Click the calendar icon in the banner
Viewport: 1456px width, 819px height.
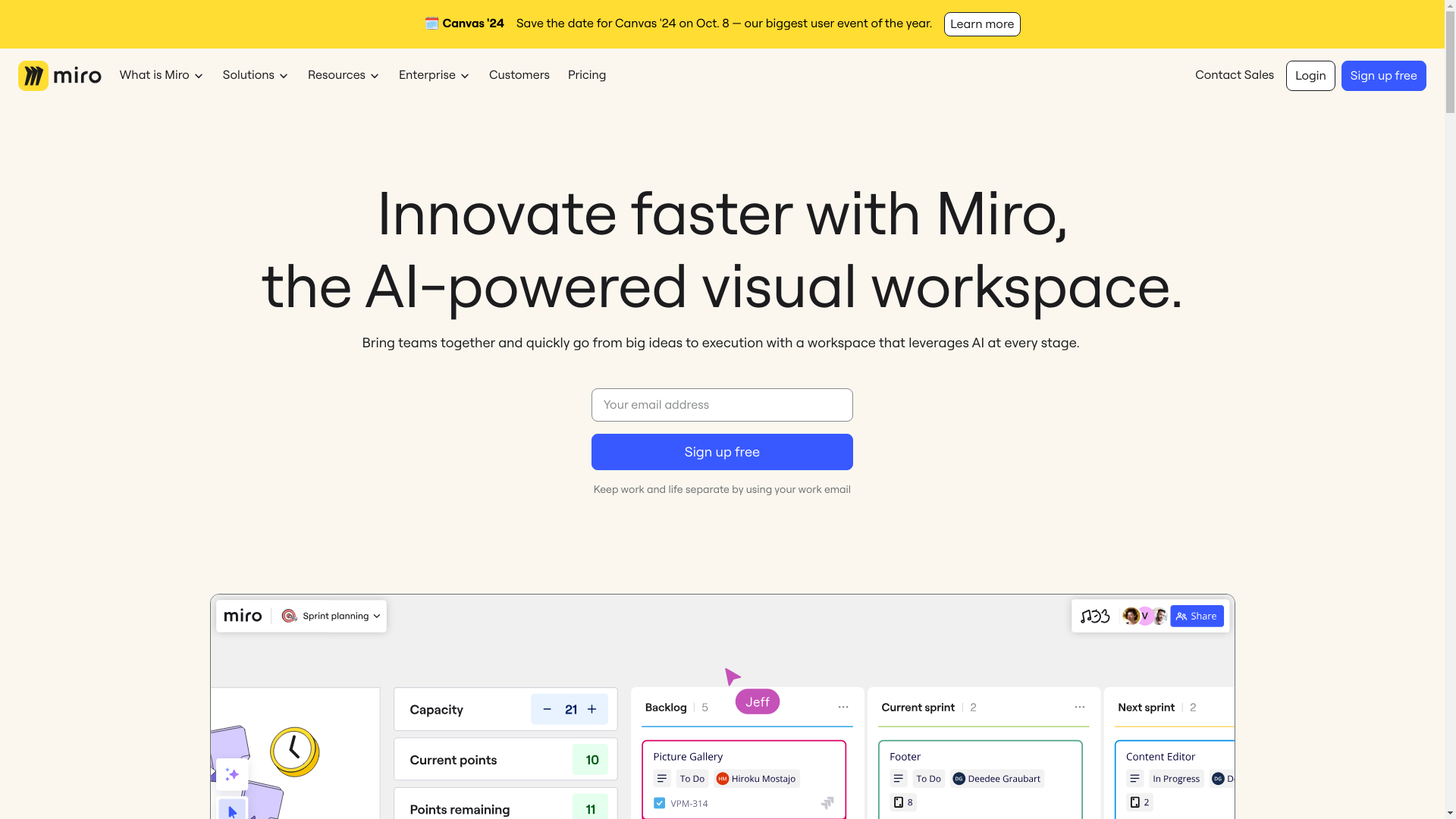pyautogui.click(x=431, y=24)
